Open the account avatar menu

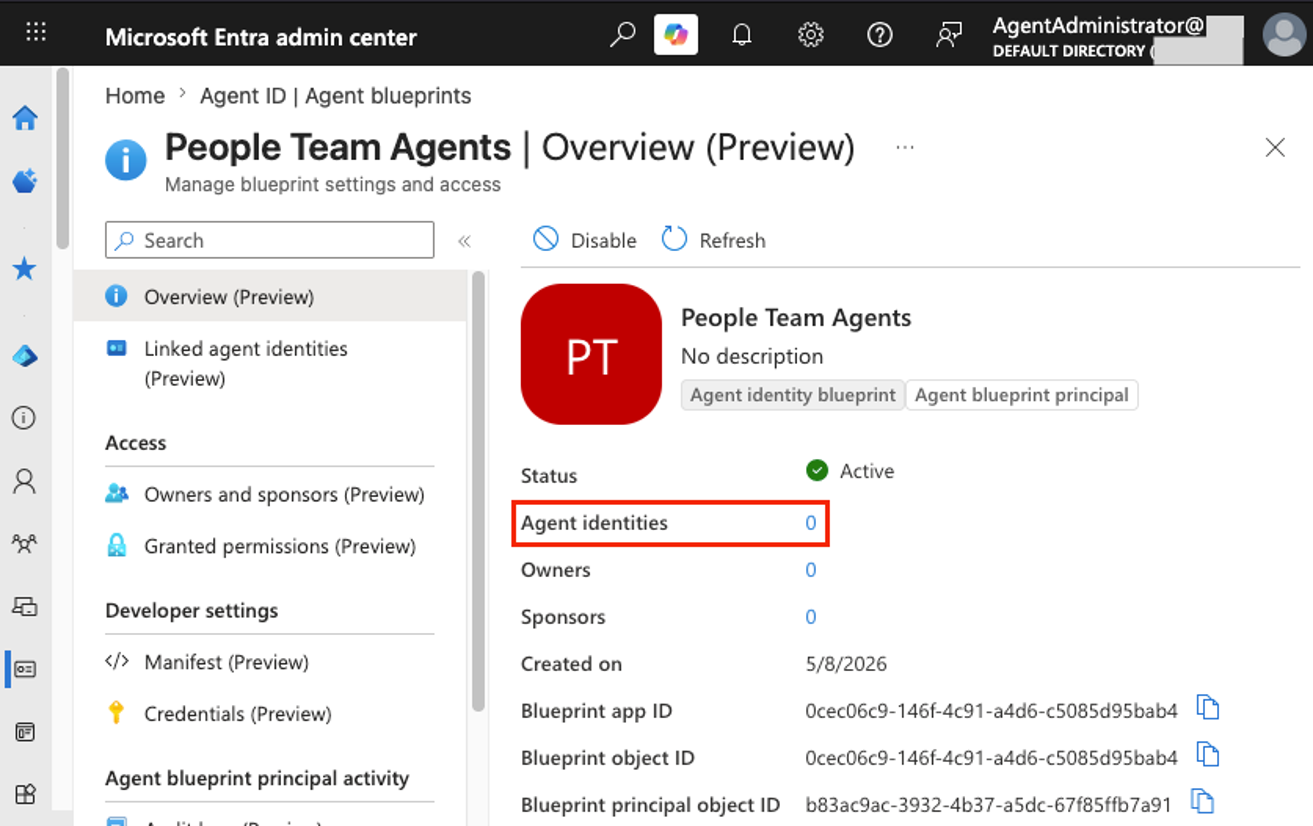tap(1283, 35)
